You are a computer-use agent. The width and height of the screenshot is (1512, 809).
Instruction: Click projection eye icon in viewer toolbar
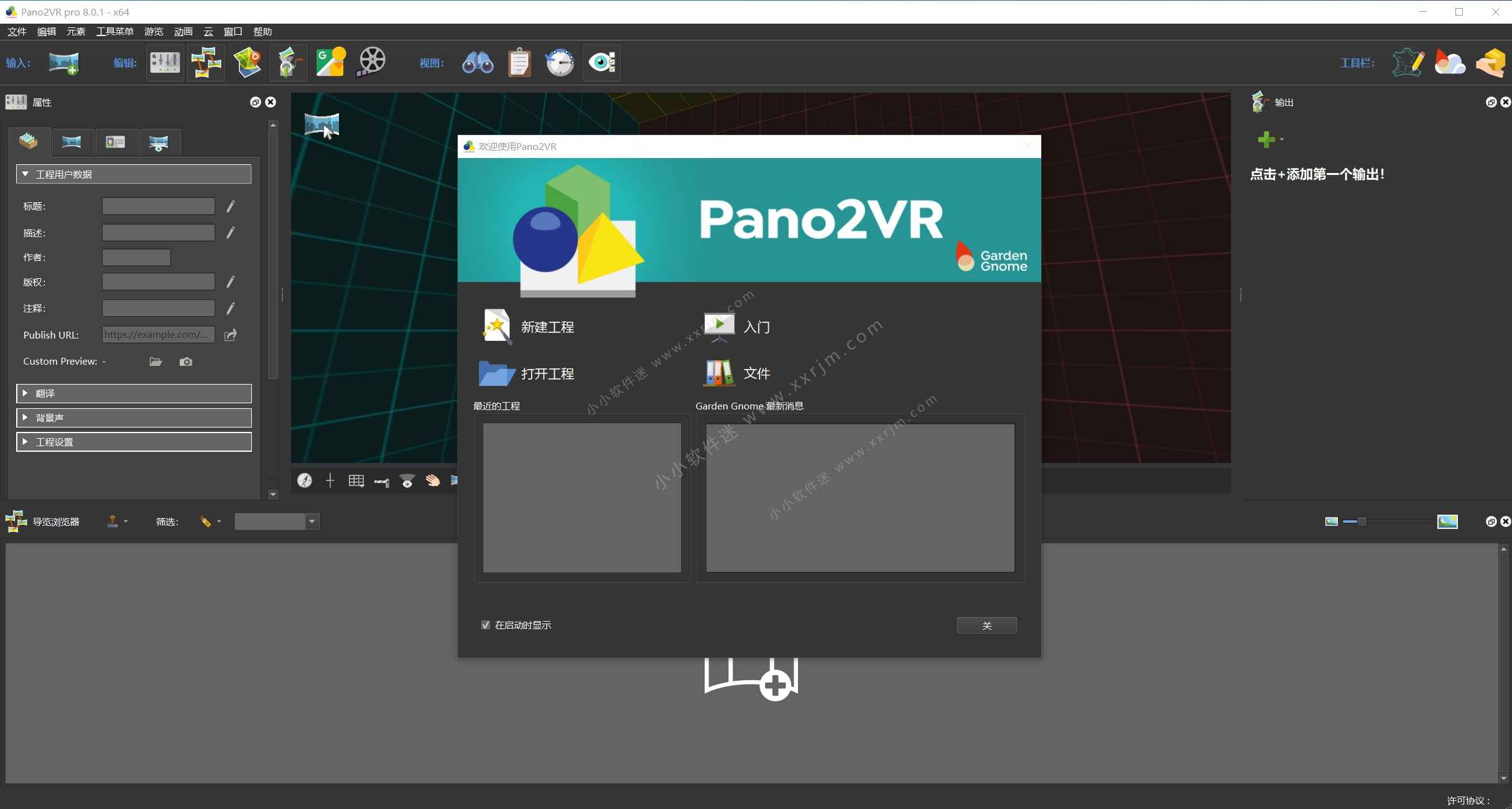tap(407, 480)
